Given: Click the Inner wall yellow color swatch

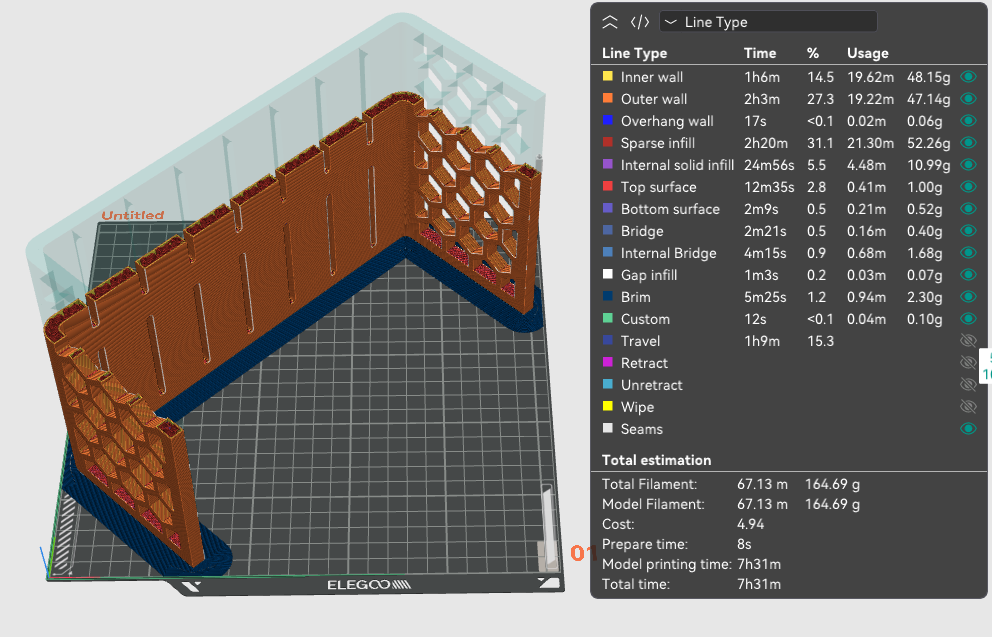Looking at the screenshot, I should (607, 77).
